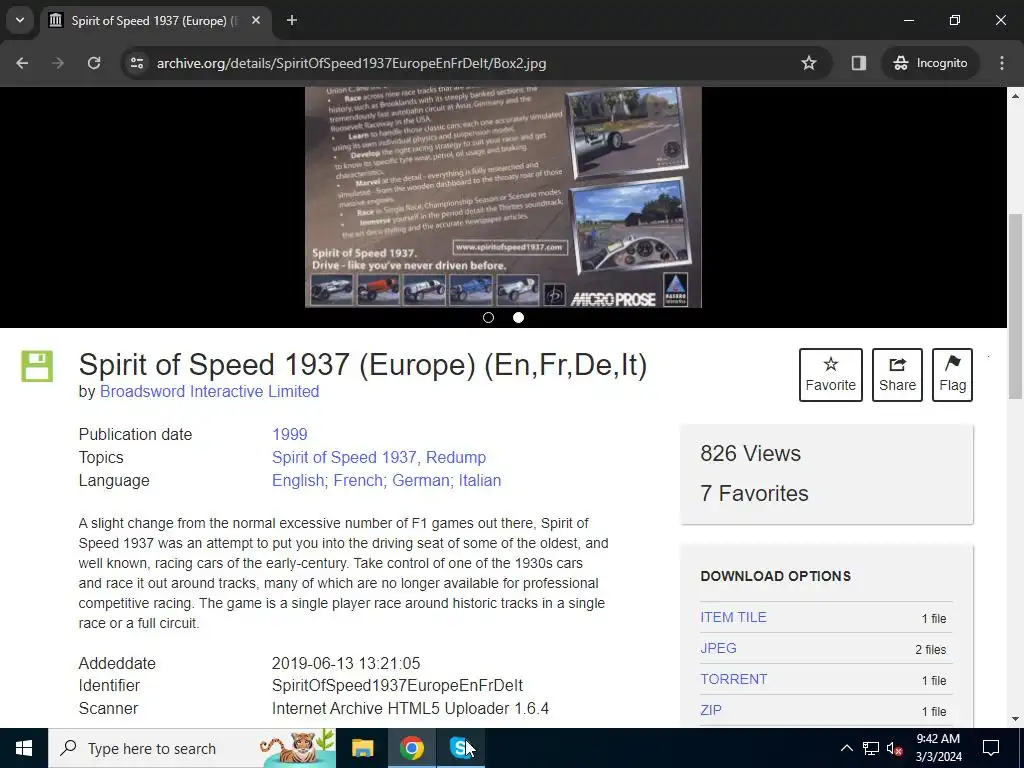Open the 1999 publication date link
The image size is (1024, 768).
(290, 435)
